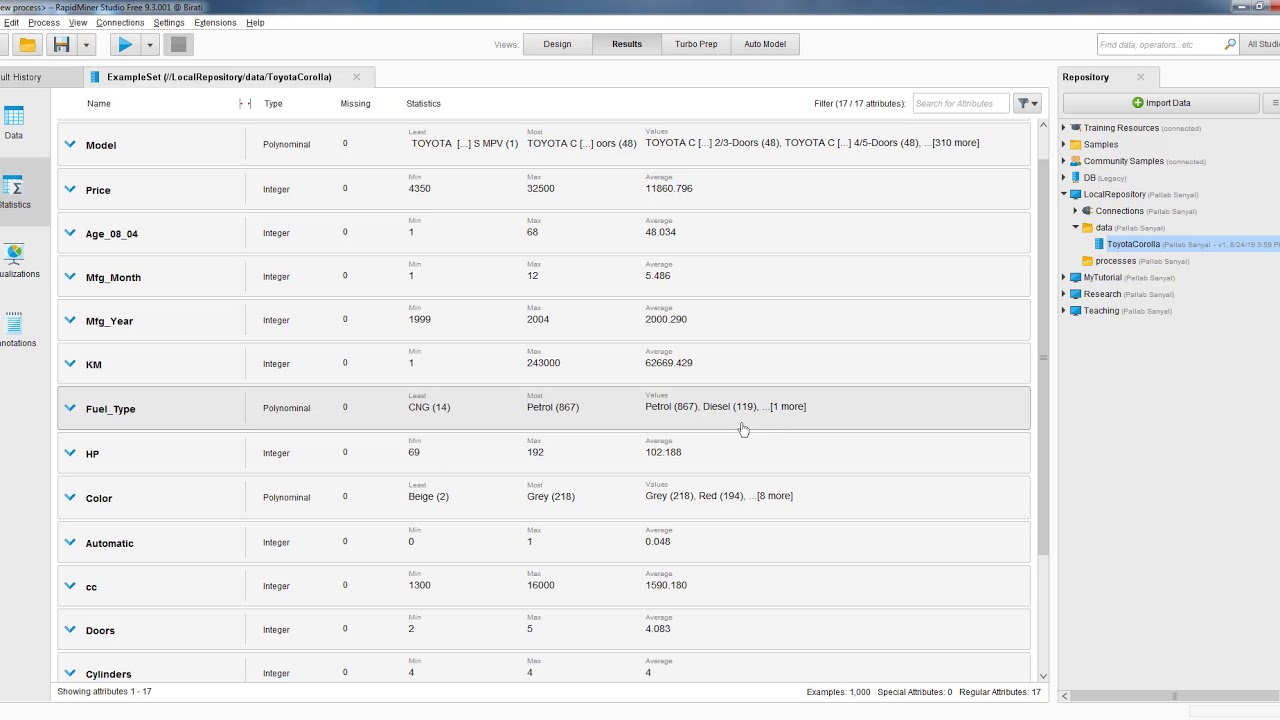Expand the Doors attribute row

tap(70, 630)
